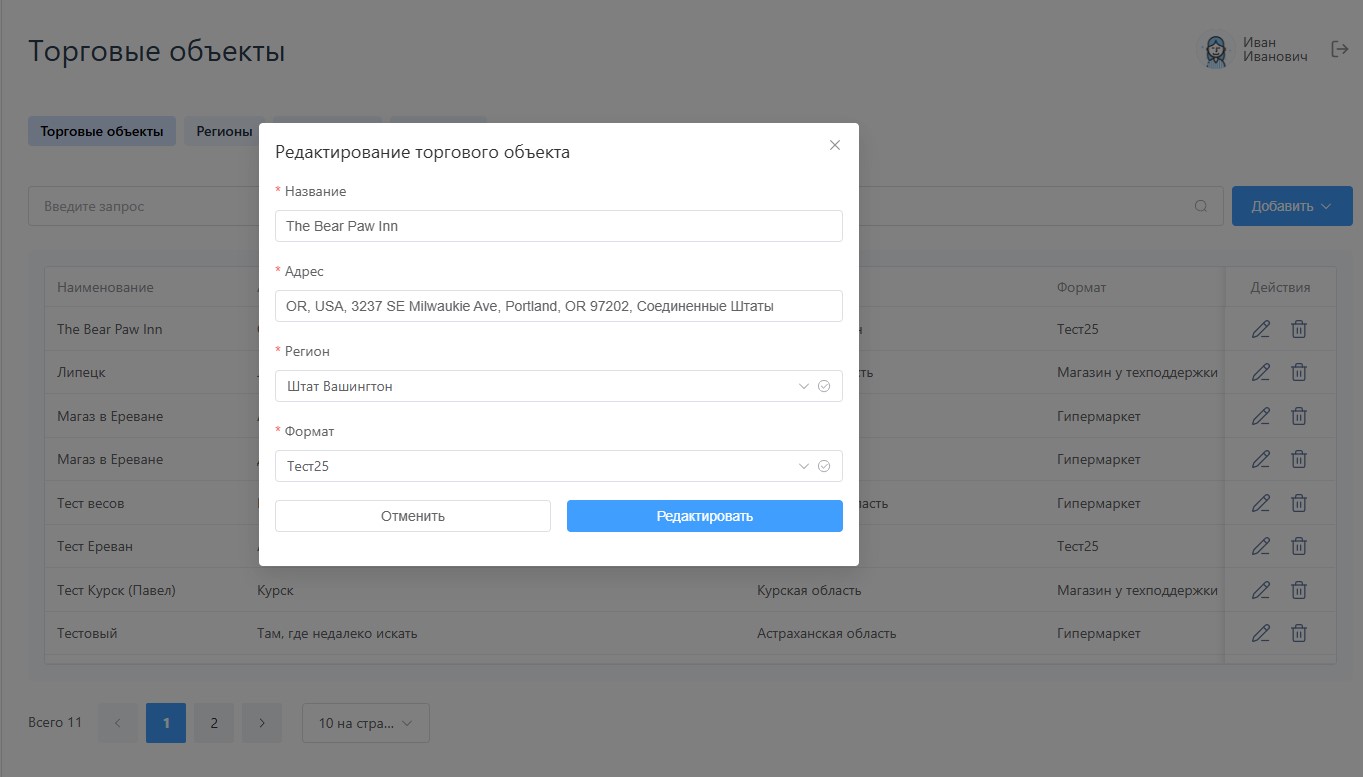
Task: Click the logout icon next to username
Action: 1340,49
